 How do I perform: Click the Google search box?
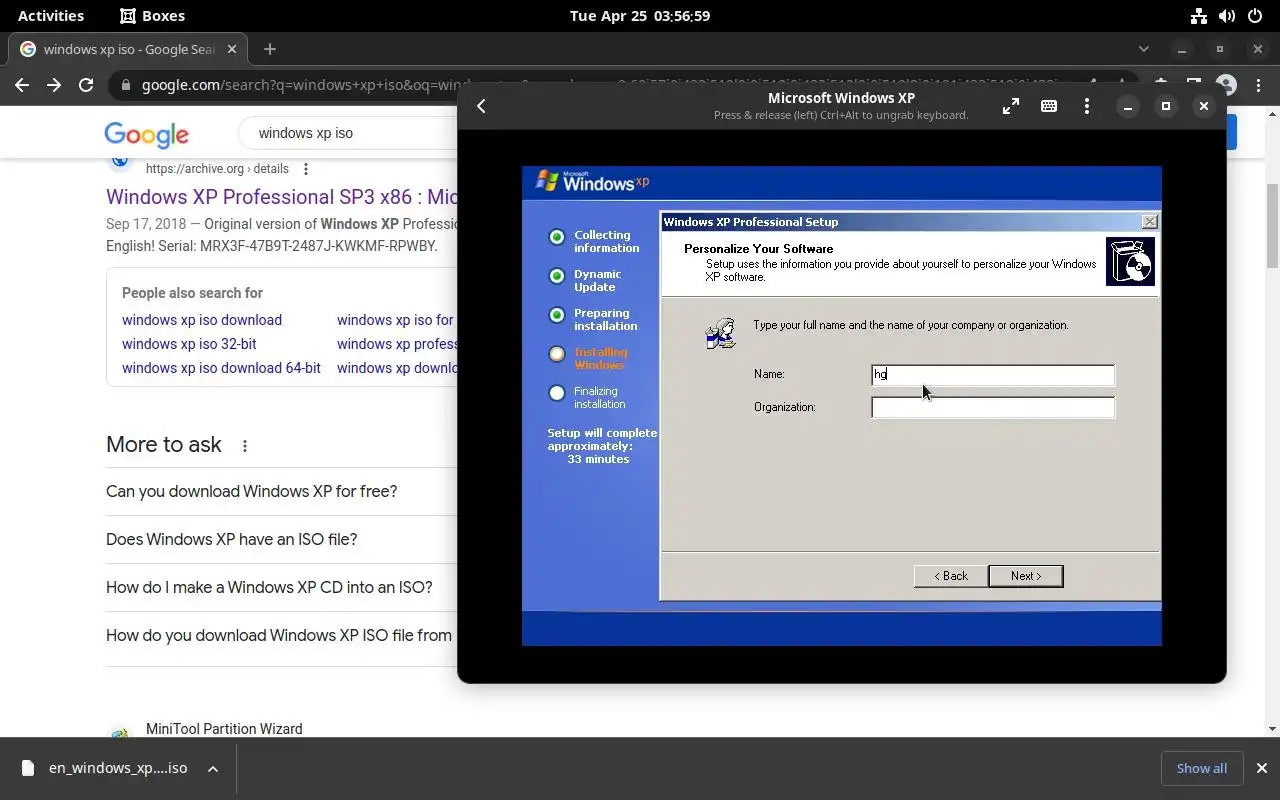coord(348,133)
